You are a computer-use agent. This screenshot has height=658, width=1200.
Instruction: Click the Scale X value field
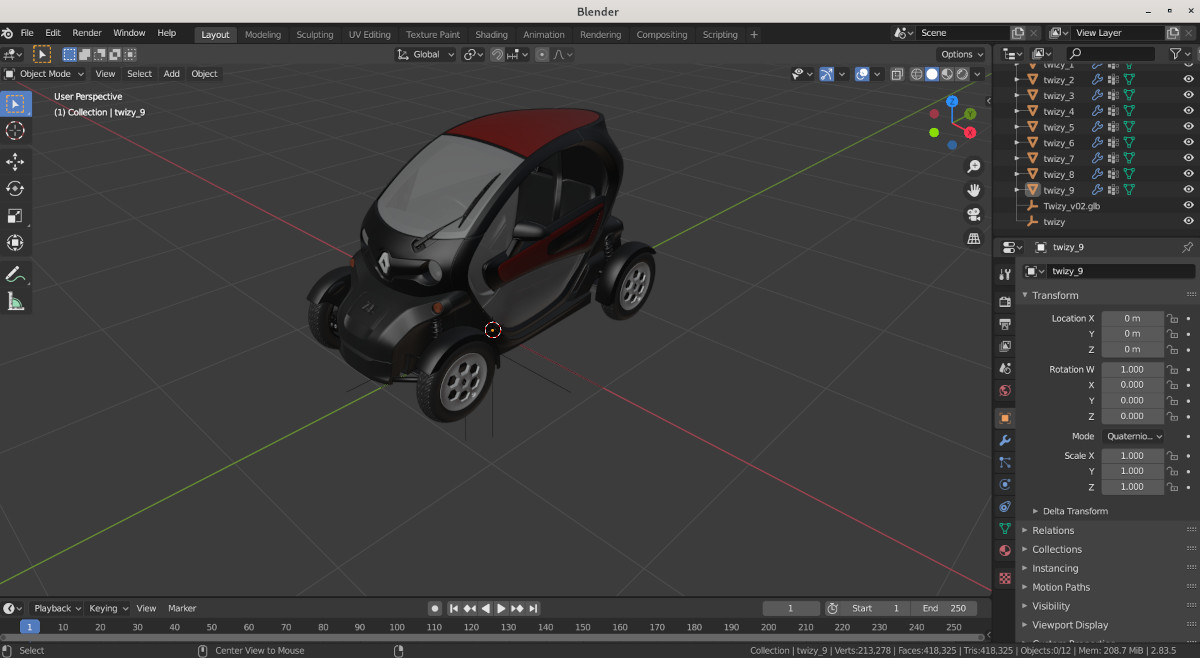tap(1132, 456)
